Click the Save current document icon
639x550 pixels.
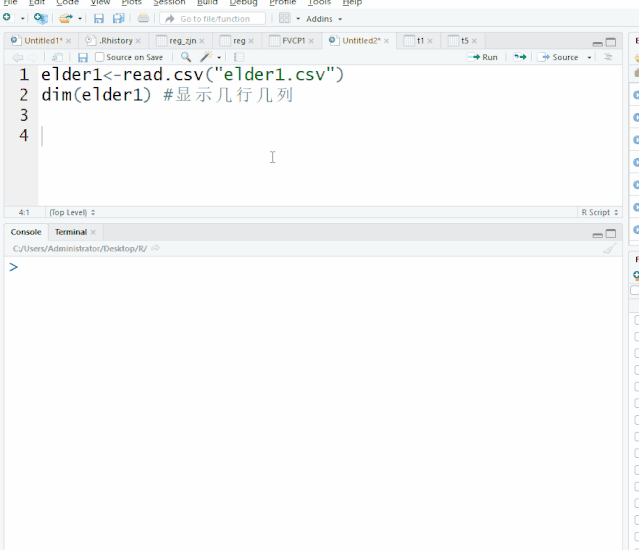point(83,57)
